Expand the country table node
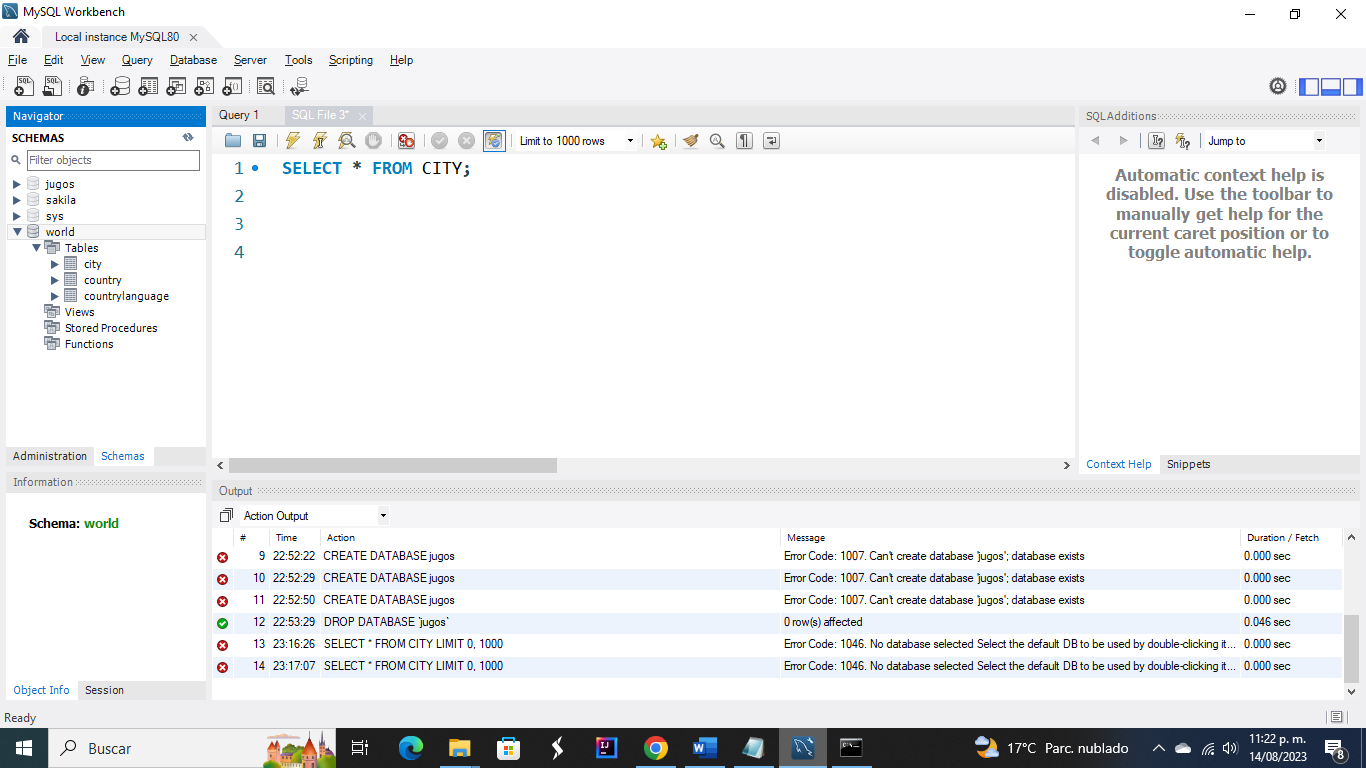 pyautogui.click(x=55, y=280)
